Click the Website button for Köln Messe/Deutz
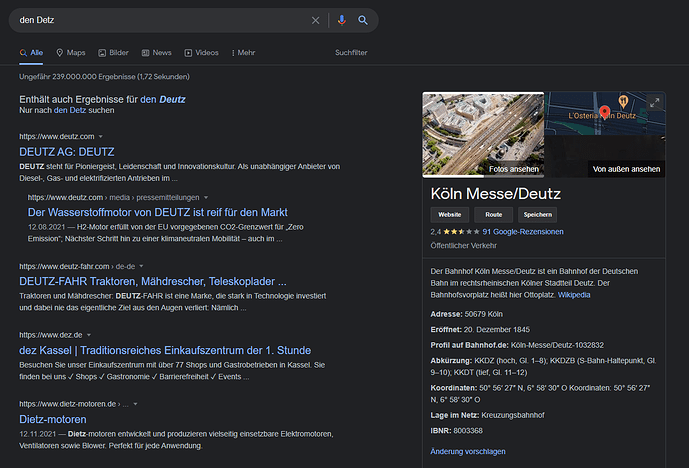 [x=449, y=214]
